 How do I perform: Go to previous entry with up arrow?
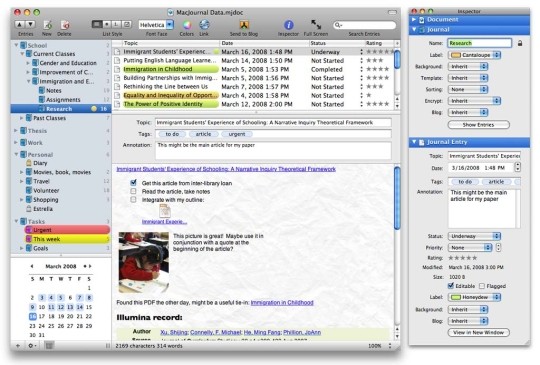[x=20, y=24]
